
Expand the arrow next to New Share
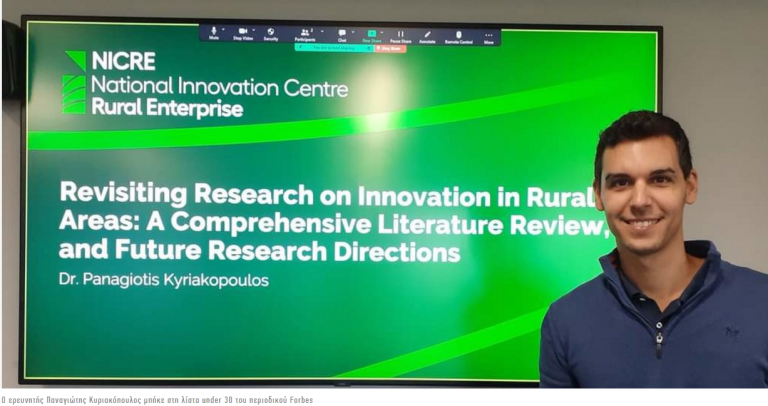[x=382, y=32]
